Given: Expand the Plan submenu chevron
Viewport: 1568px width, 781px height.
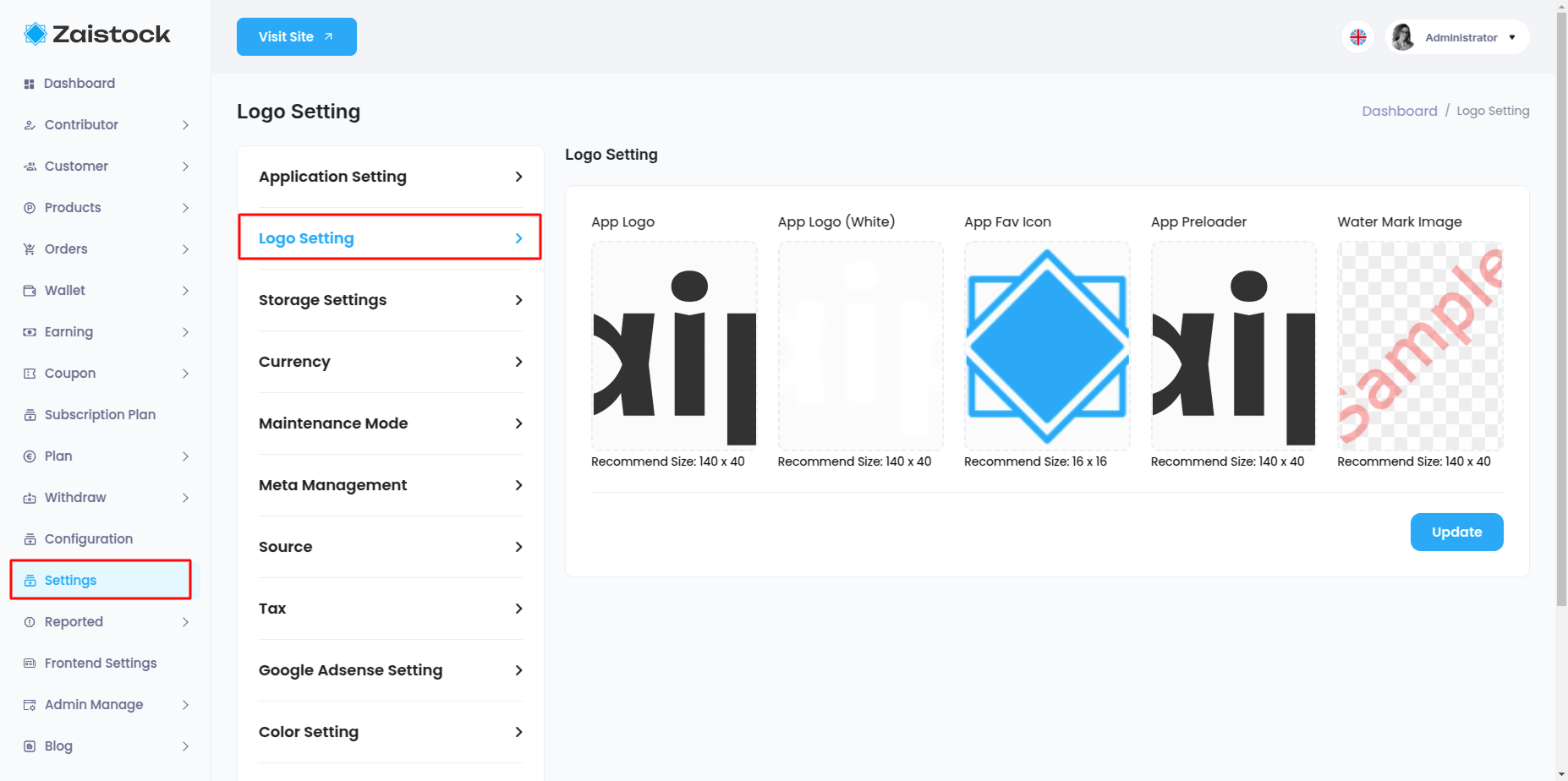Looking at the screenshot, I should pyautogui.click(x=185, y=456).
